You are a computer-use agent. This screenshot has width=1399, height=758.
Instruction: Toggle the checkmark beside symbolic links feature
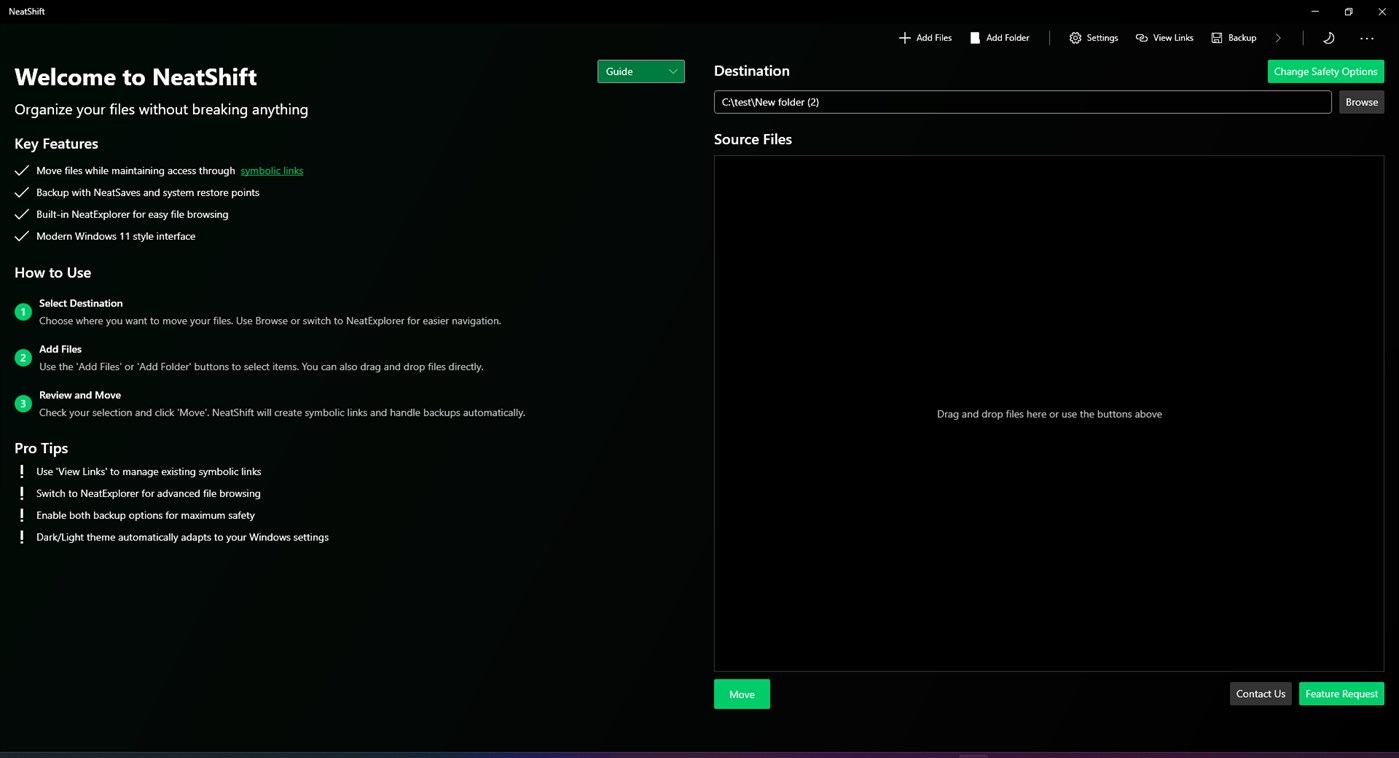(22, 171)
